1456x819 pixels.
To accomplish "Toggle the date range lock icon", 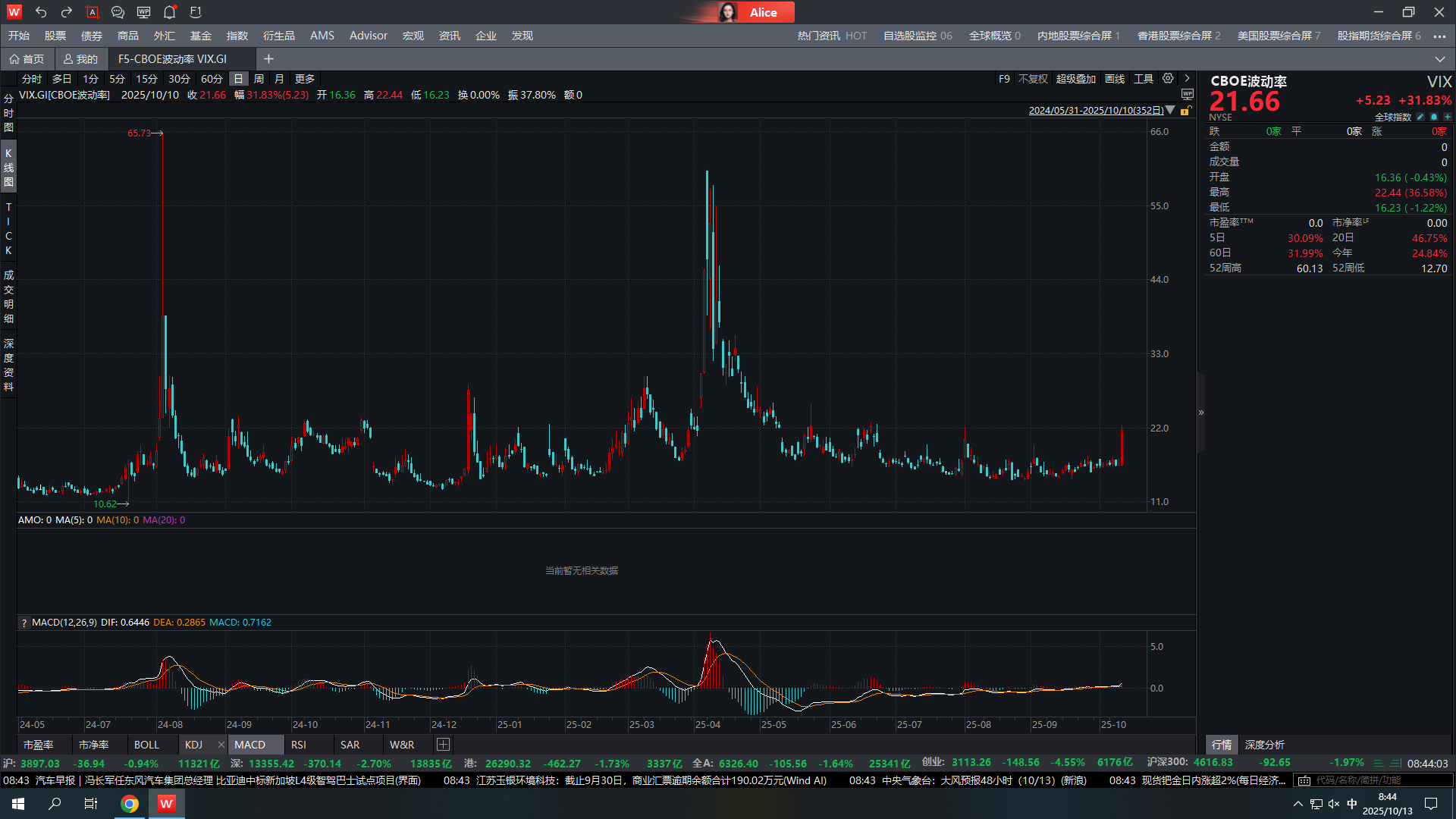I will [x=1185, y=111].
